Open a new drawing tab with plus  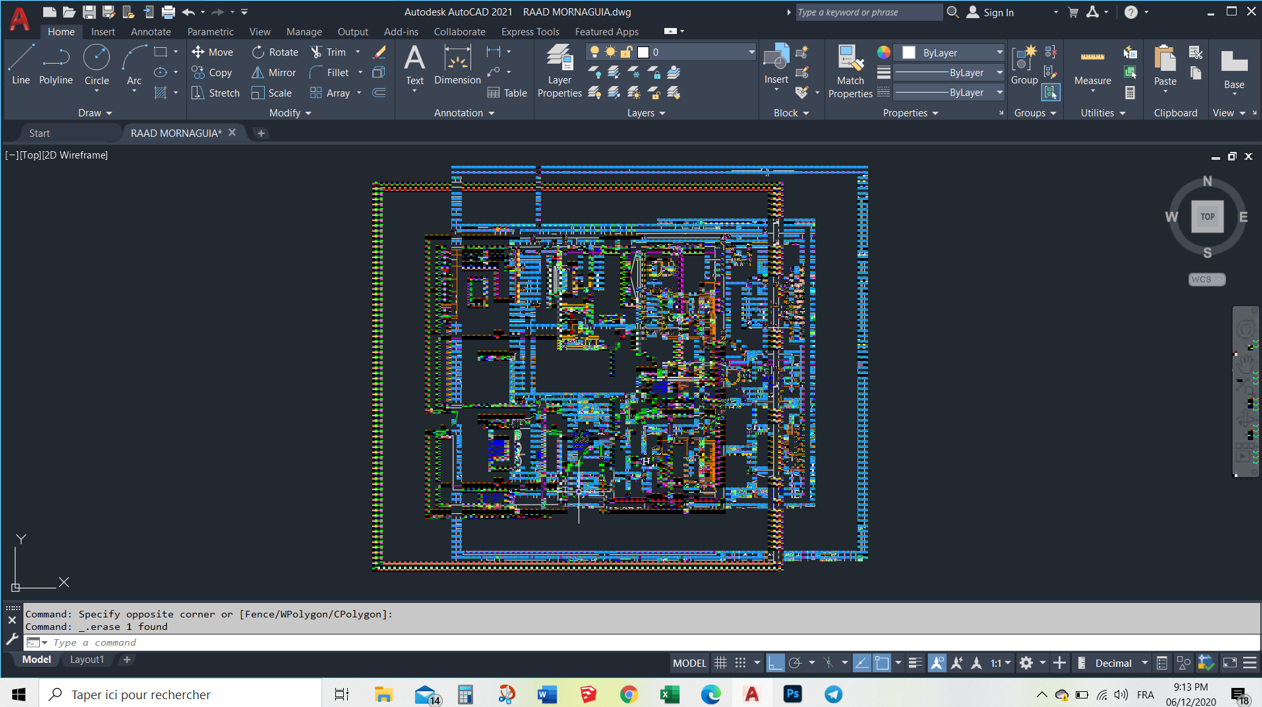(261, 133)
